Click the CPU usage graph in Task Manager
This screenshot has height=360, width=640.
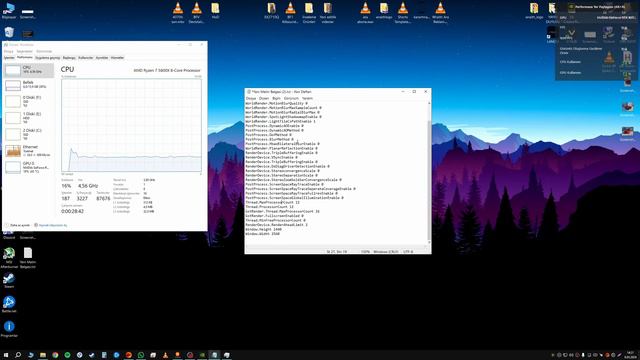(x=131, y=125)
